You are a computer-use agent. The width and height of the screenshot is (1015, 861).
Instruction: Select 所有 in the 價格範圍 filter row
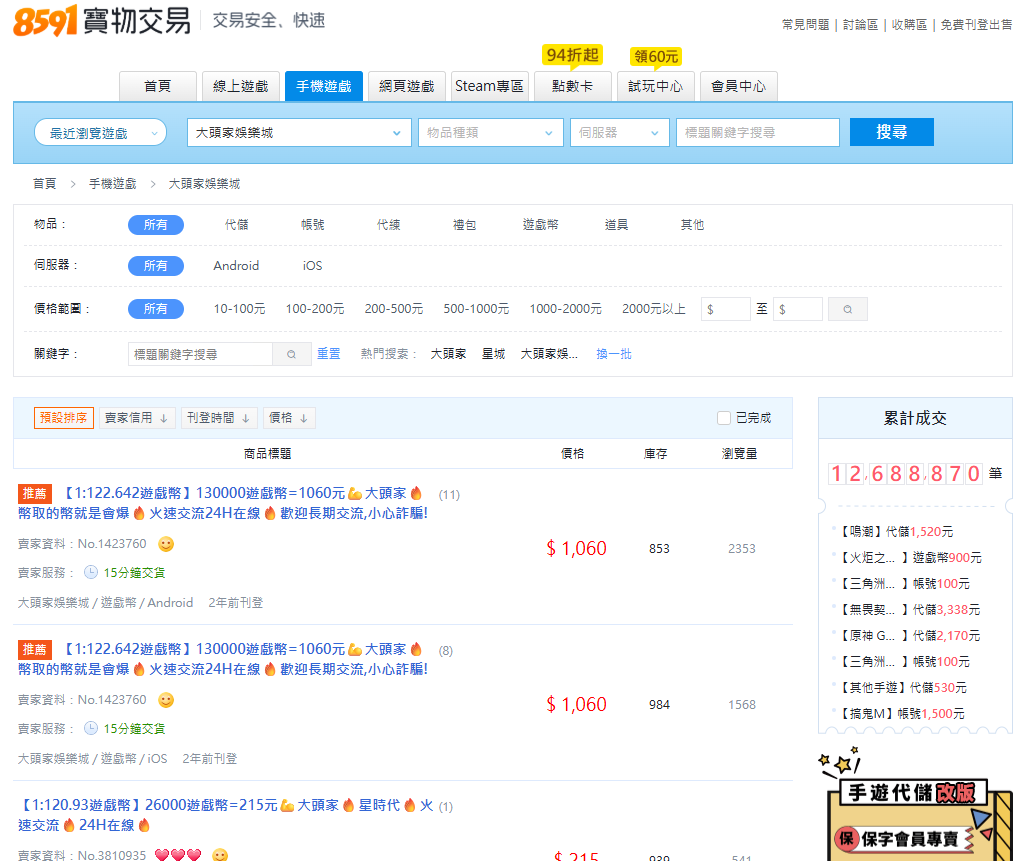coord(155,309)
